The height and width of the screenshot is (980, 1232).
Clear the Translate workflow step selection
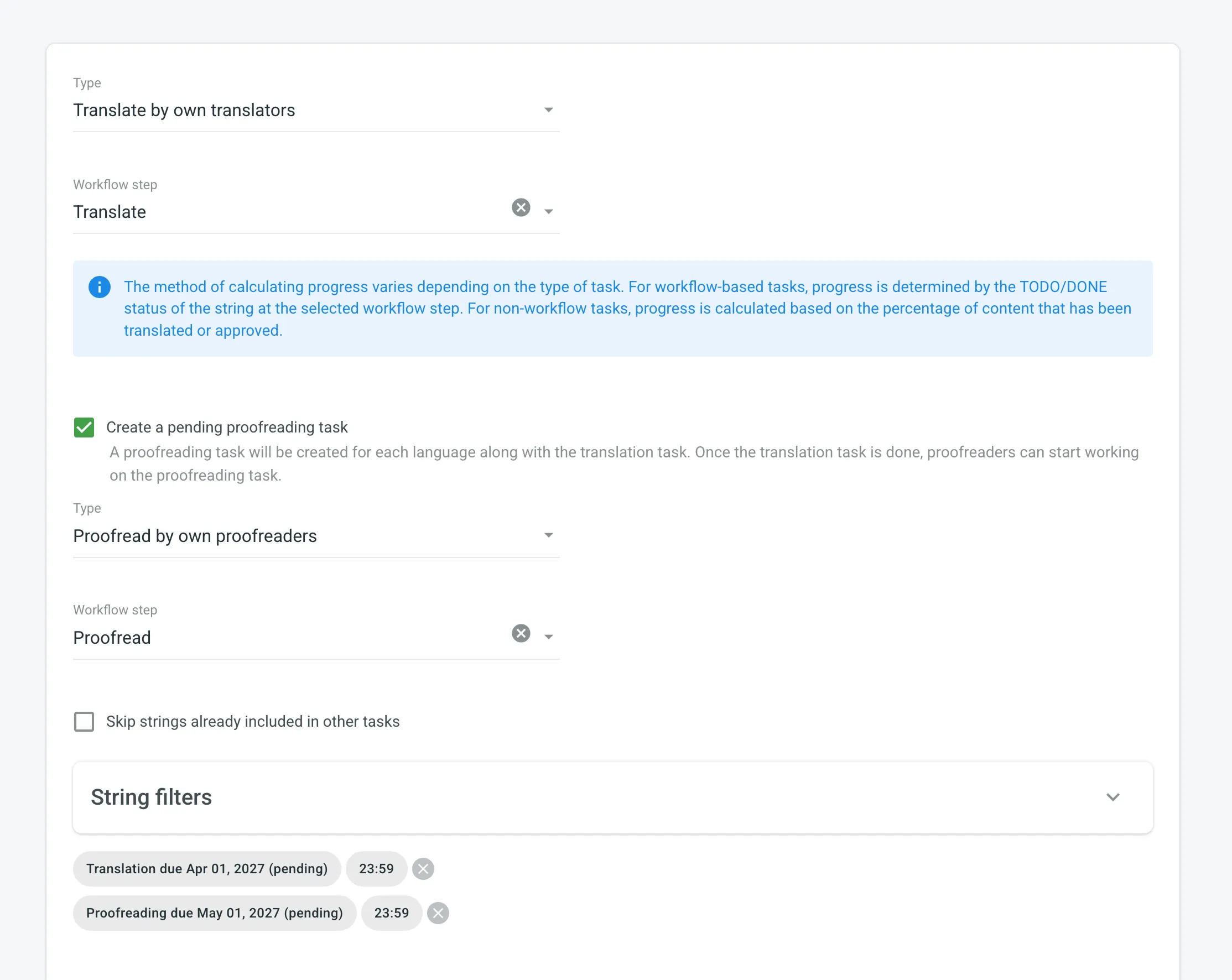click(520, 208)
